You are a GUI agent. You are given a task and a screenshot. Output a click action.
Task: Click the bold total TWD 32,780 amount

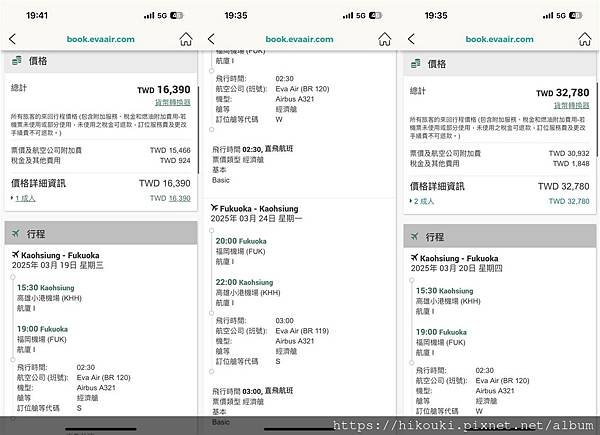[x=562, y=93]
